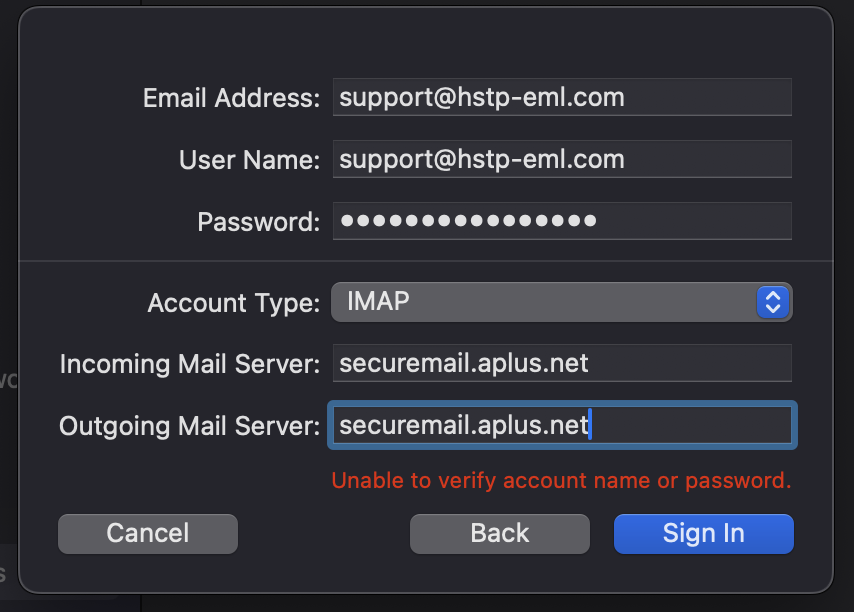The width and height of the screenshot is (854, 612).
Task: Focus the Outgoing Mail Server field
Action: [x=561, y=426]
